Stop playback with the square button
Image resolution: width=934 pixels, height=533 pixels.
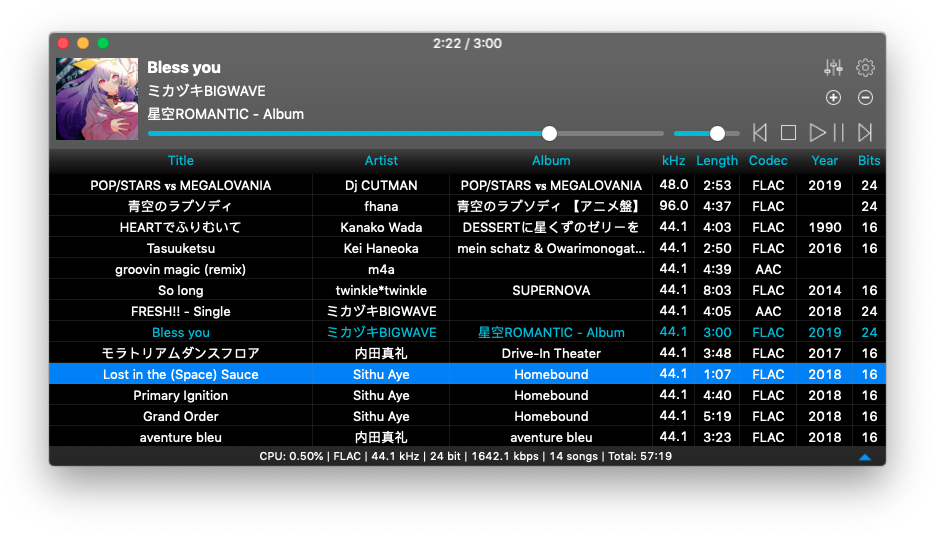click(x=788, y=133)
